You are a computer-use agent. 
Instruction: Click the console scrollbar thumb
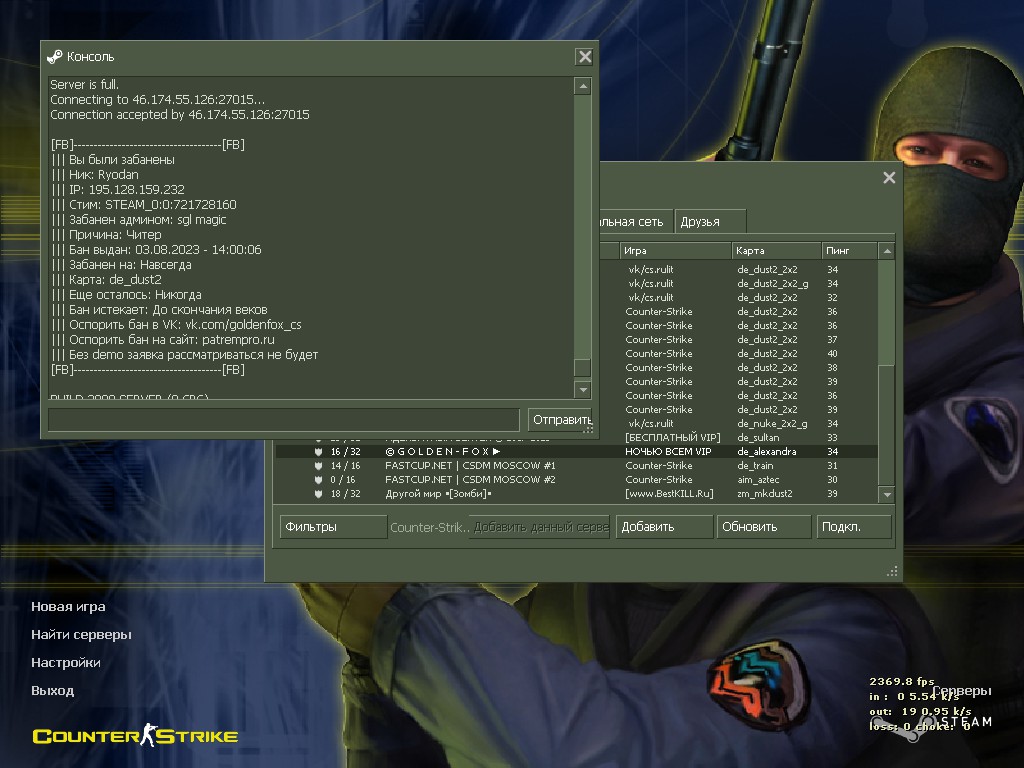[x=583, y=367]
